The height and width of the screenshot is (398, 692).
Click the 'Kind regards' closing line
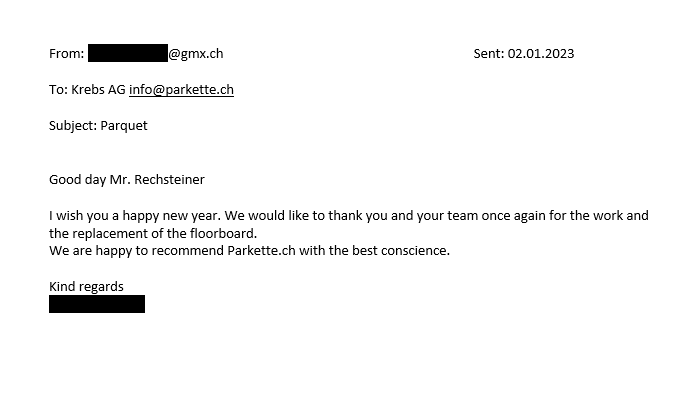86,287
